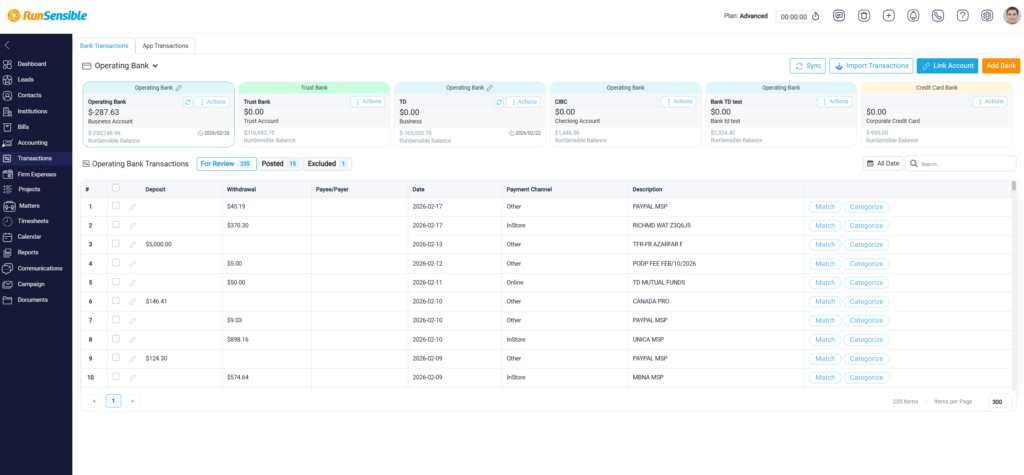Open the notifications bell icon

click(913, 16)
